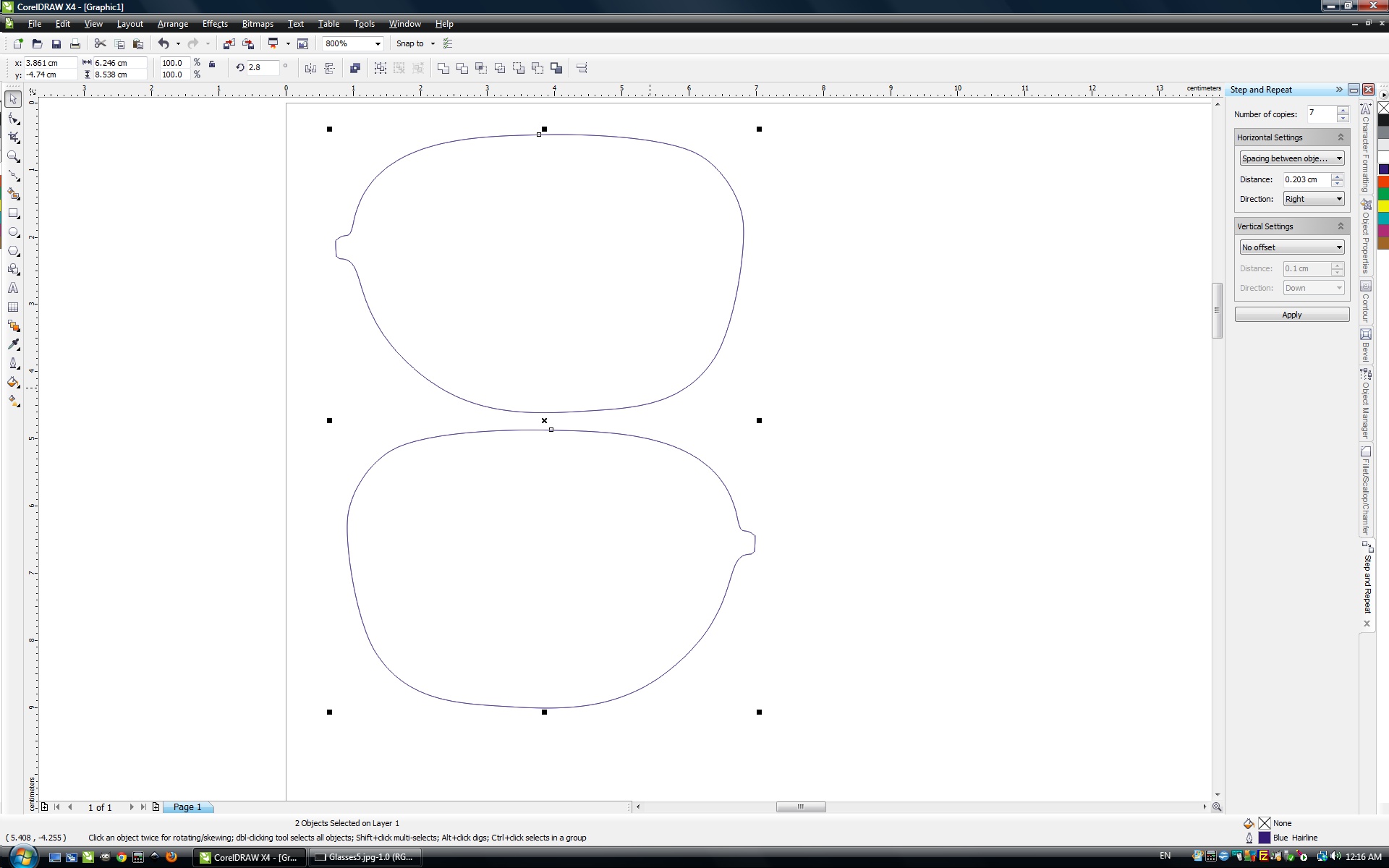Viewport: 1389px width, 868px height.
Task: Open the undo history dropdown arrow
Action: (178, 44)
